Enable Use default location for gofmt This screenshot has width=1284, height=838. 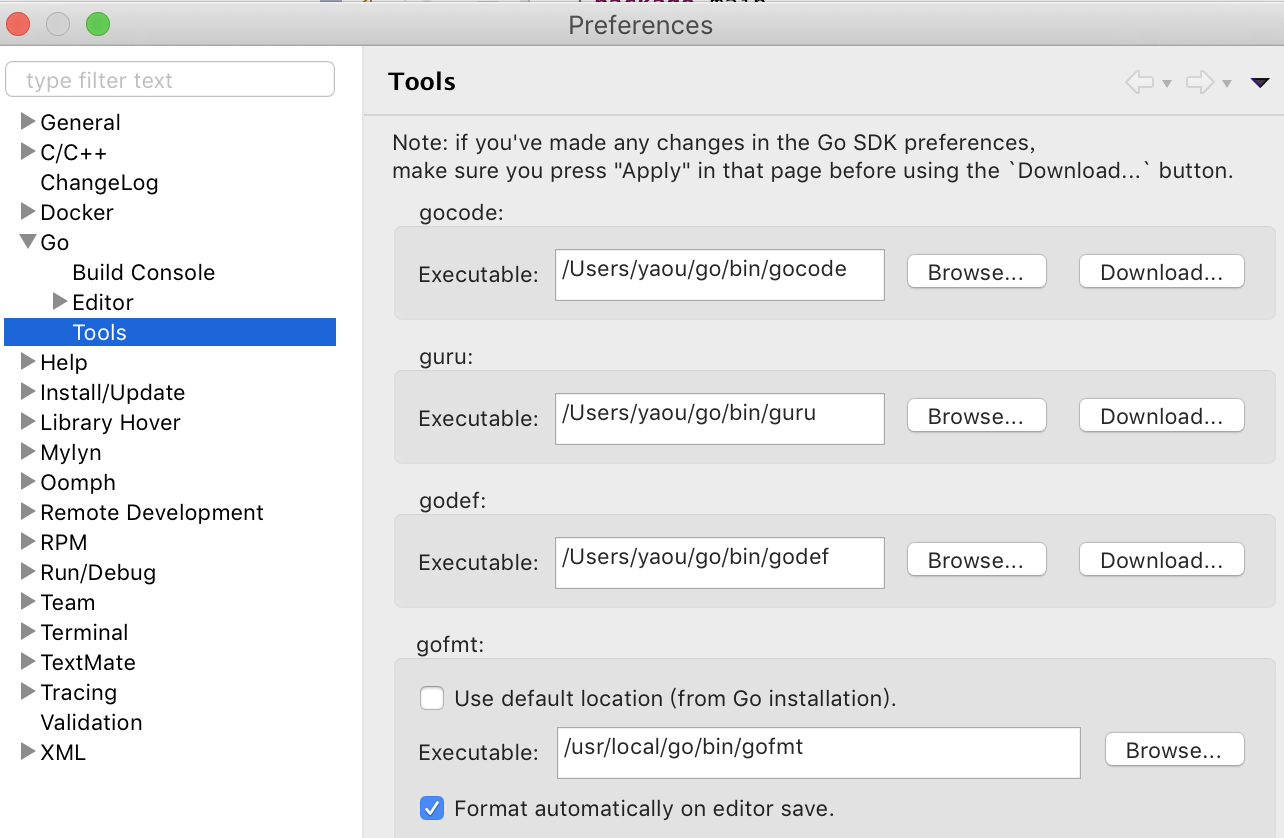point(432,698)
